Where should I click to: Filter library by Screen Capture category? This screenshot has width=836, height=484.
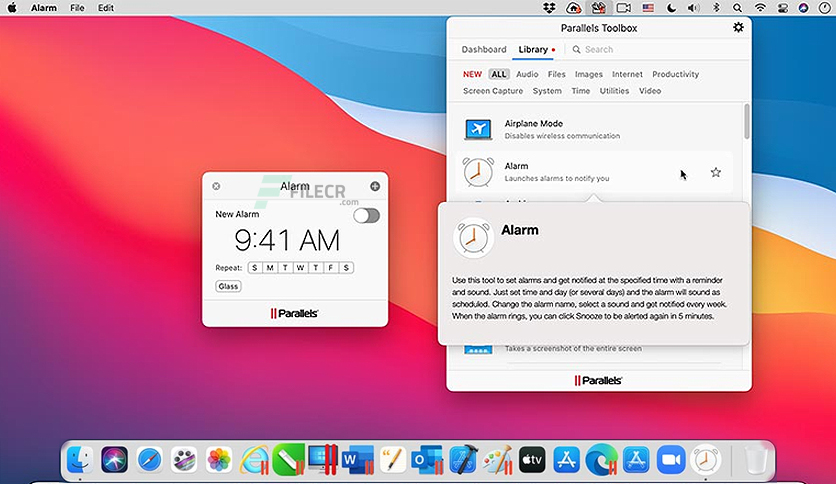coord(493,91)
